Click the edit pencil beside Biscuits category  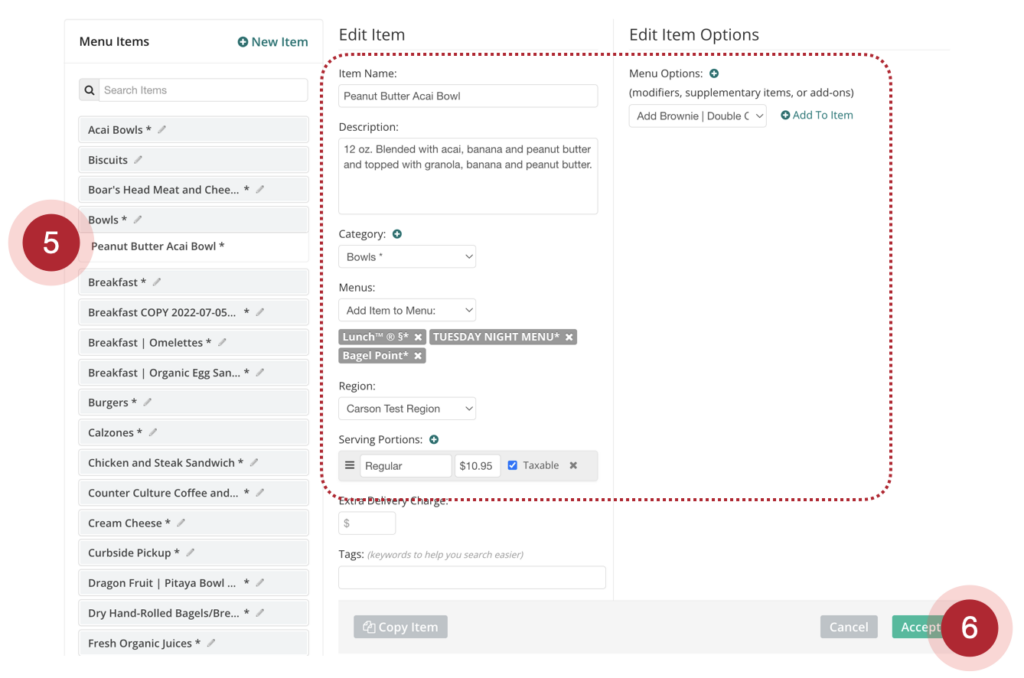(x=138, y=160)
